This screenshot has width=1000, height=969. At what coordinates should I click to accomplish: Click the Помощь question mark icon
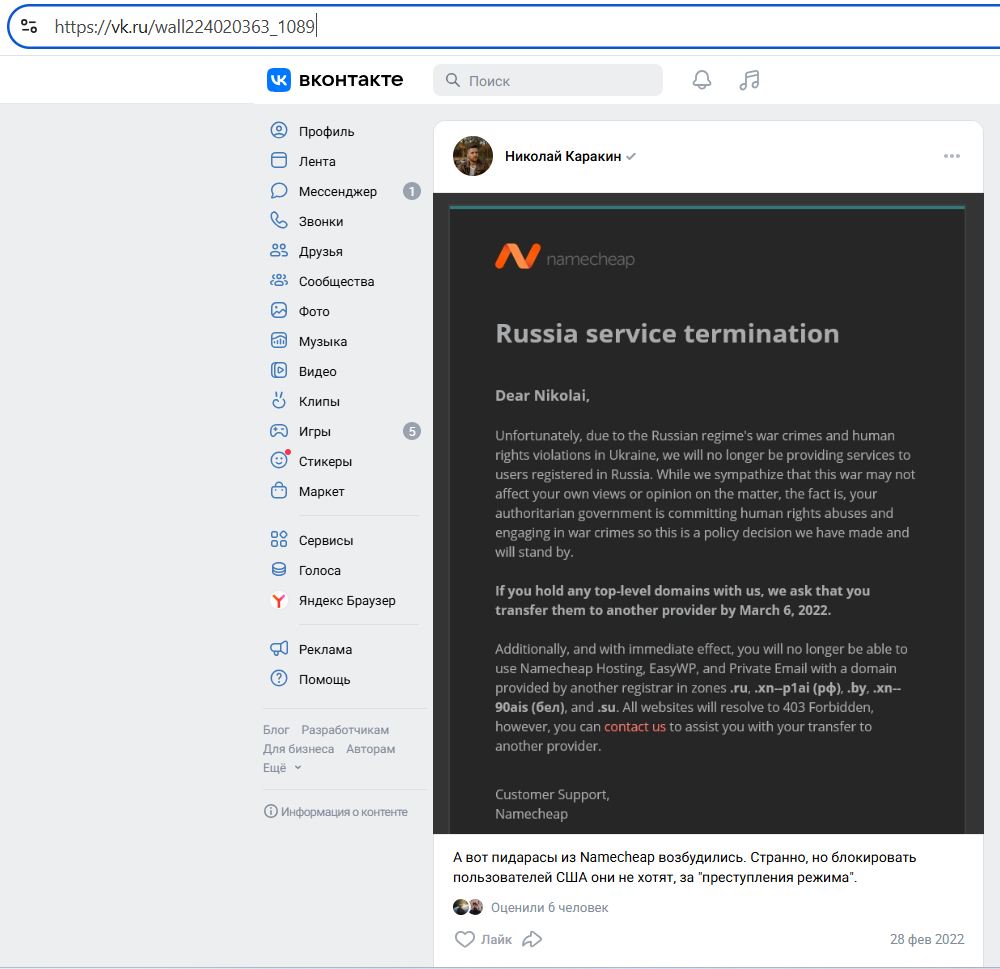[x=279, y=678]
